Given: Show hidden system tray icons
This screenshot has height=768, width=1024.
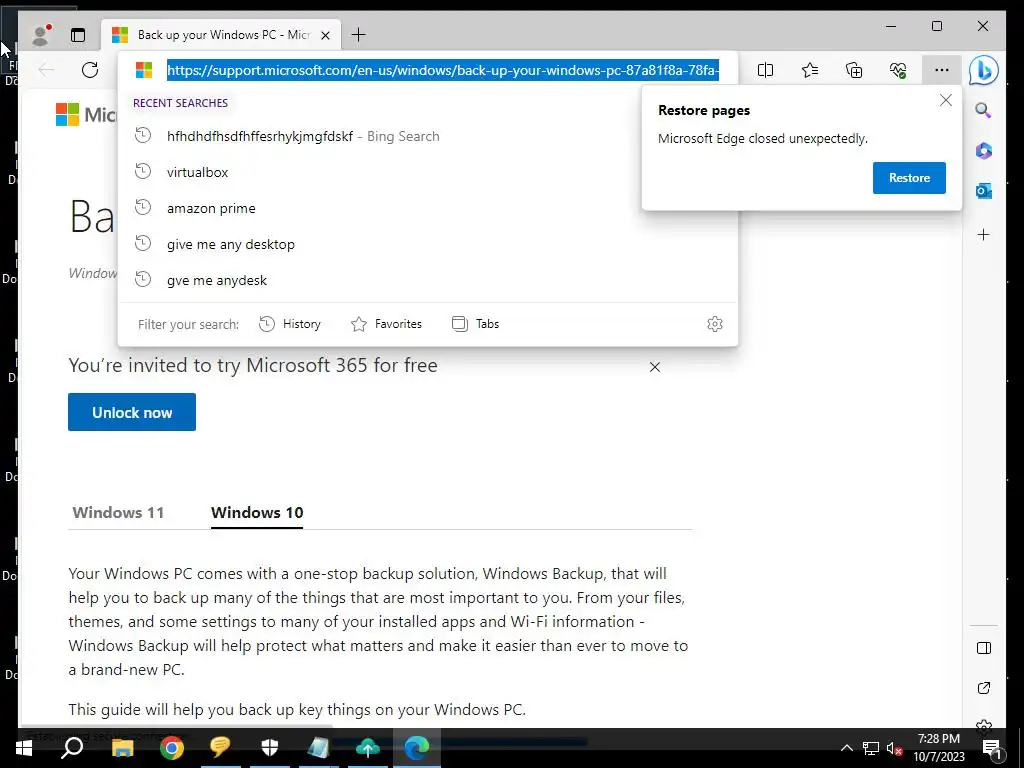Looking at the screenshot, I should pos(846,748).
